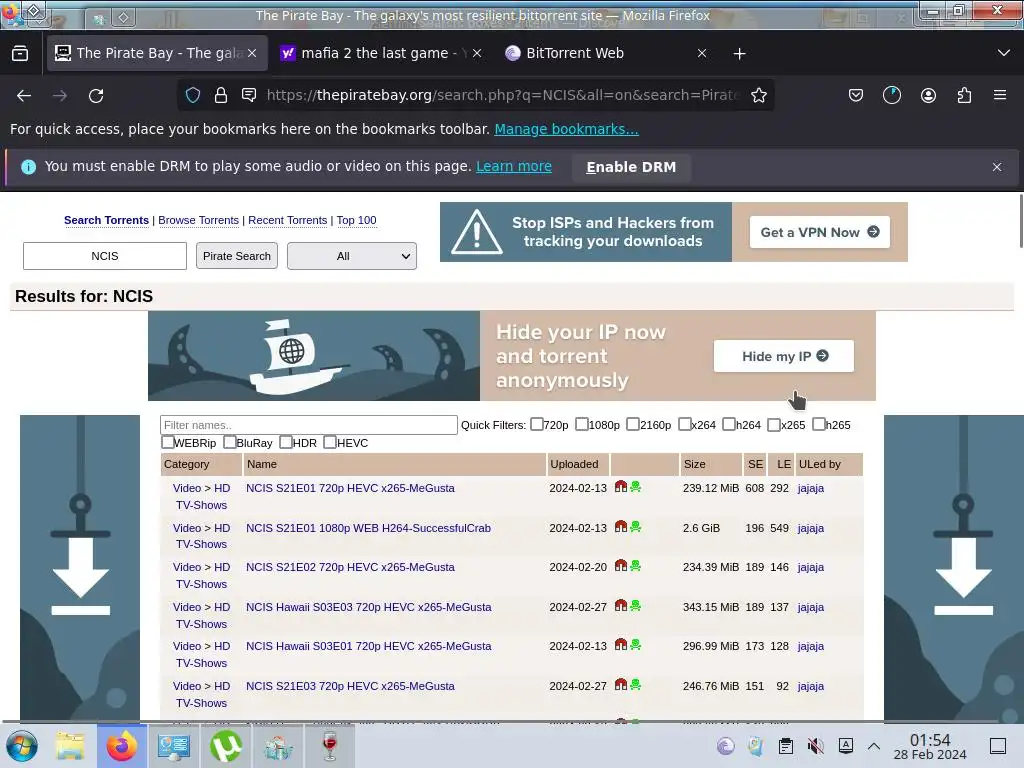Toggle the x265 quick filter
The height and width of the screenshot is (768, 1024).
tap(774, 424)
